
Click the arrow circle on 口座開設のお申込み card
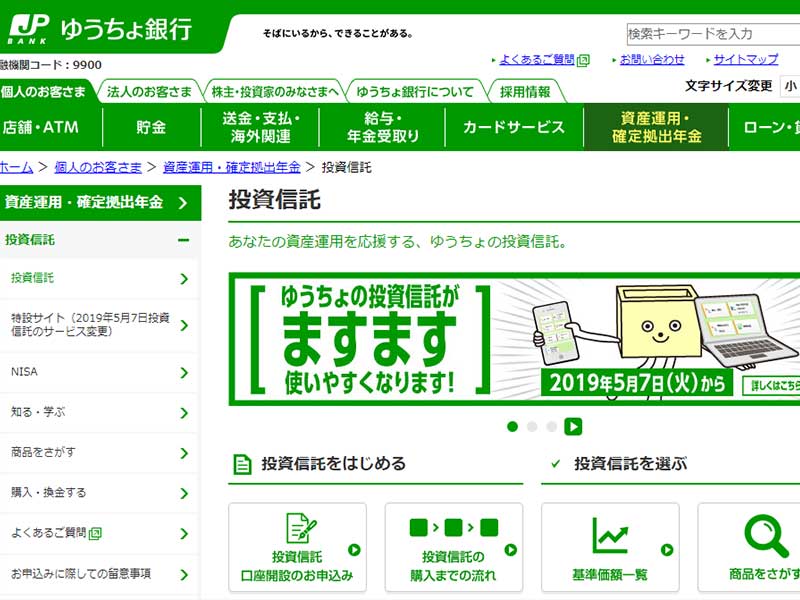354,549
